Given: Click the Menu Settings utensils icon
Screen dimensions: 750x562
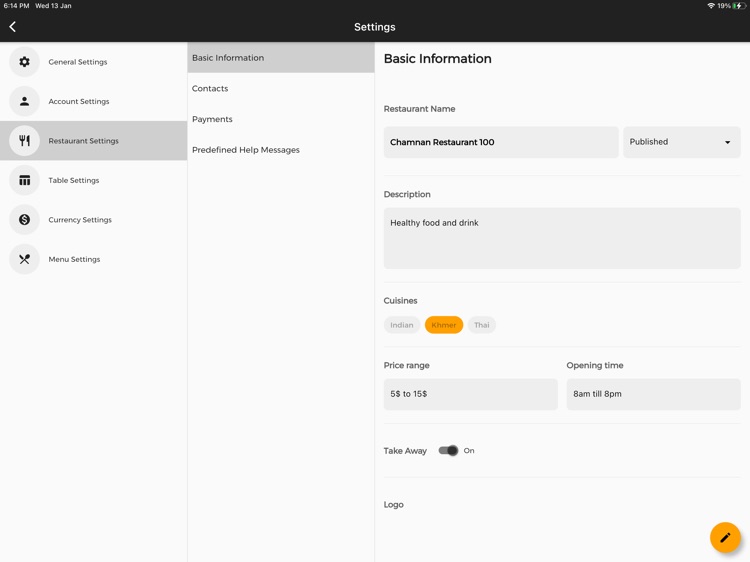Looking at the screenshot, I should [24, 259].
